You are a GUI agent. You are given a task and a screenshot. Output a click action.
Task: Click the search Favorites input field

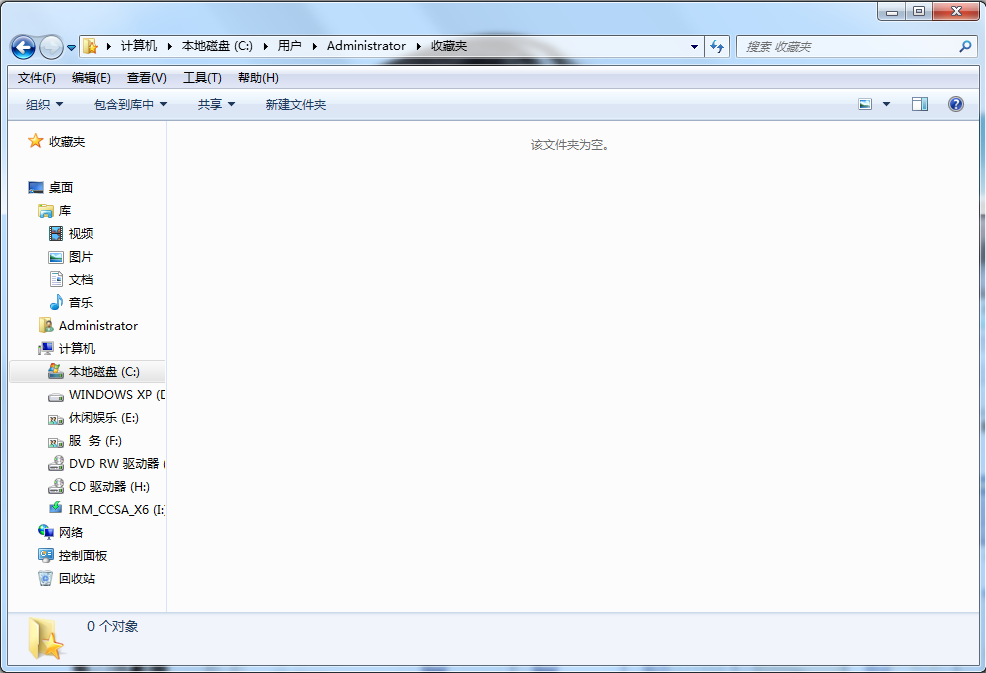[848, 47]
